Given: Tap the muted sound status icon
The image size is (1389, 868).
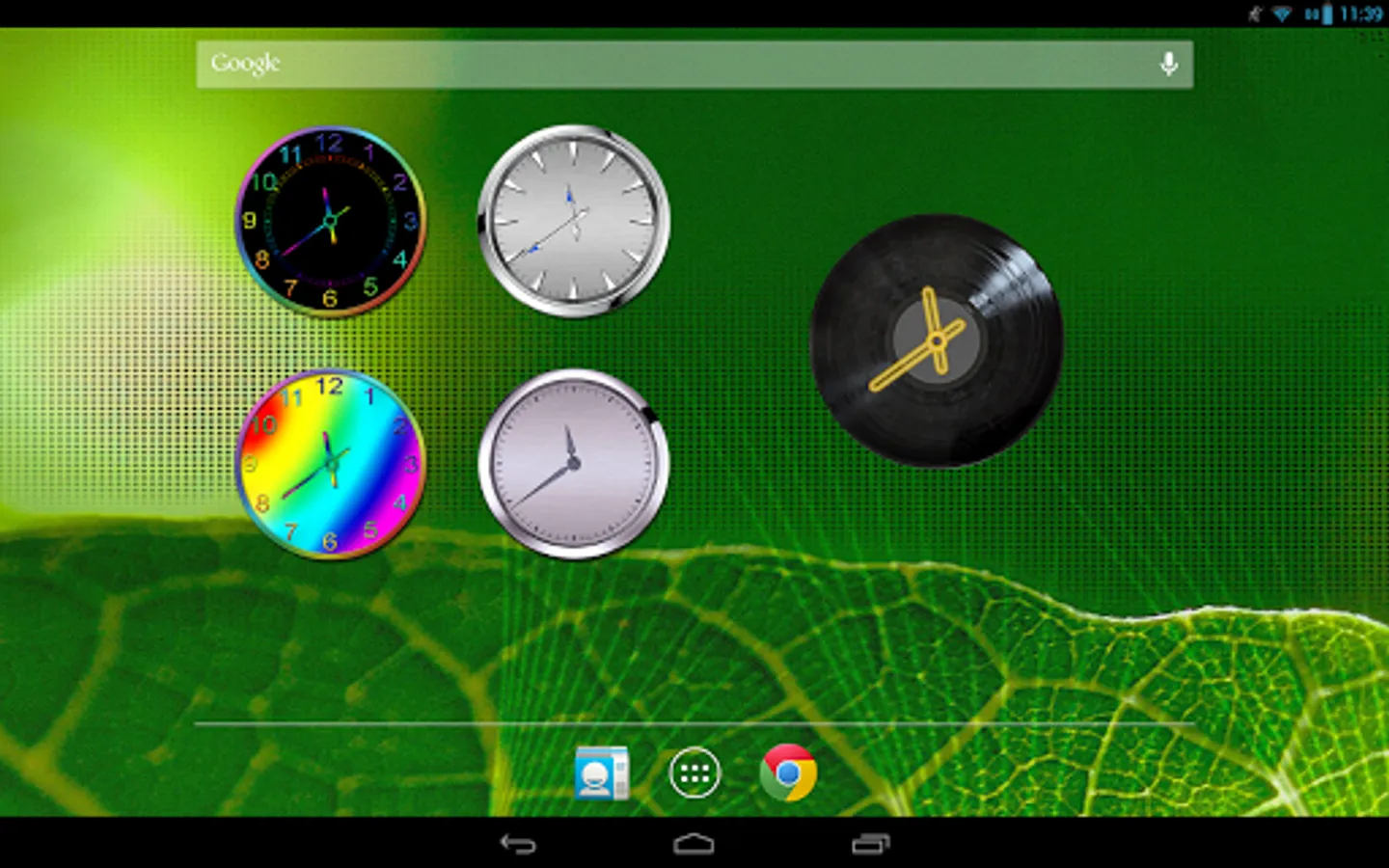Looking at the screenshot, I should [1255, 14].
